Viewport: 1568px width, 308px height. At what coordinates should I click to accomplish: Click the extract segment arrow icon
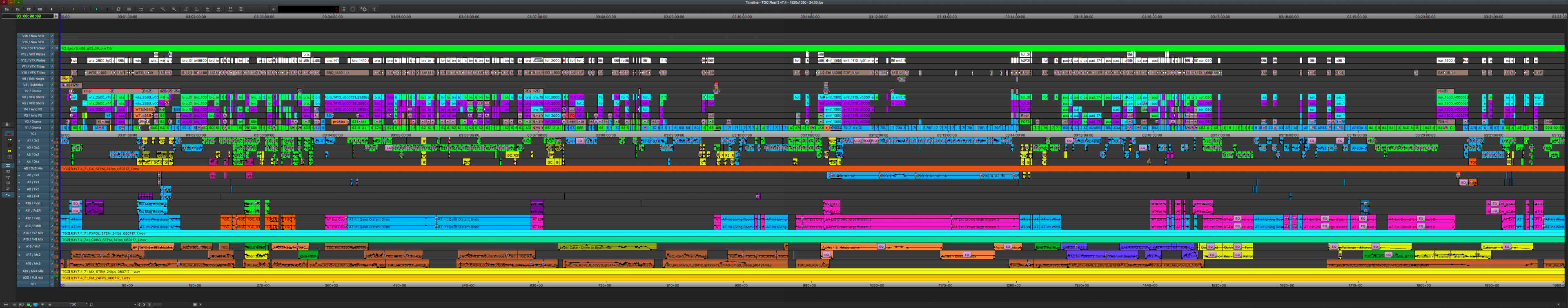pos(218,10)
